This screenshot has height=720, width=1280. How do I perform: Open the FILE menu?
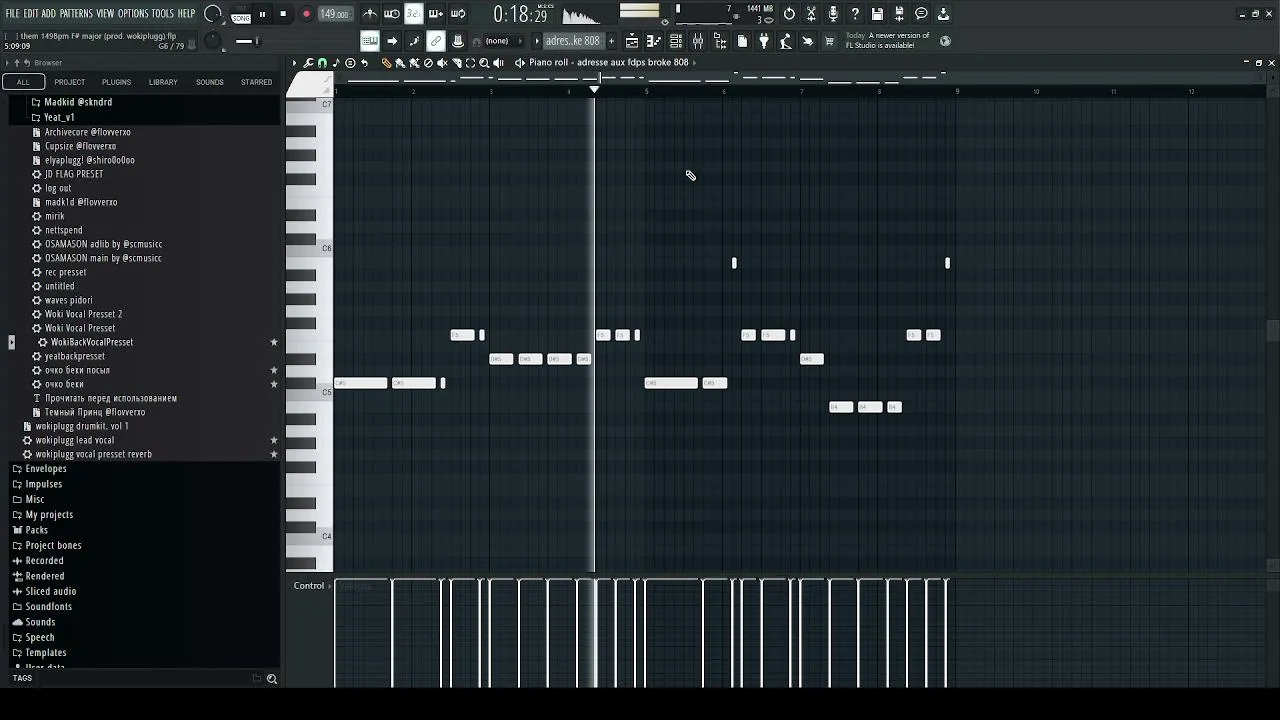click(x=12, y=13)
